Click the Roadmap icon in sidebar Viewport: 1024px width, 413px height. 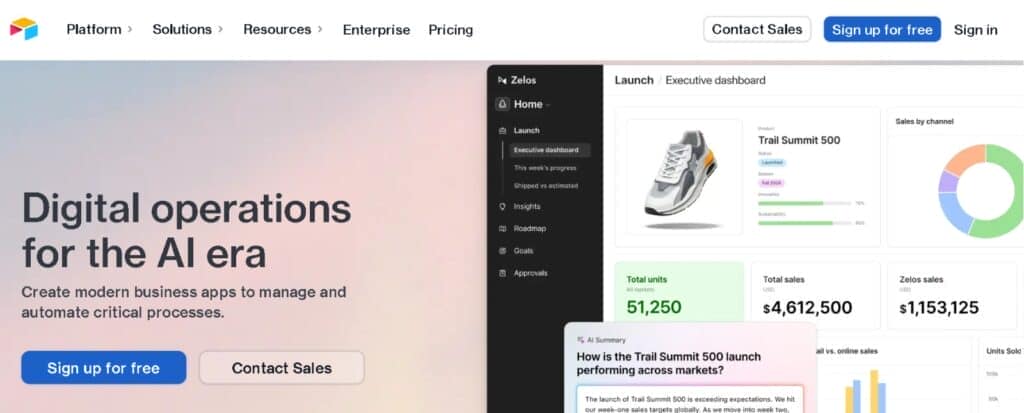tap(502, 229)
